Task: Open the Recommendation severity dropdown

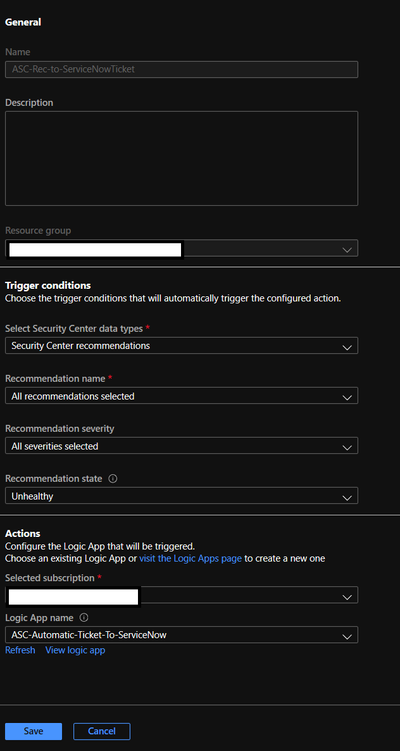Action: (x=182, y=446)
